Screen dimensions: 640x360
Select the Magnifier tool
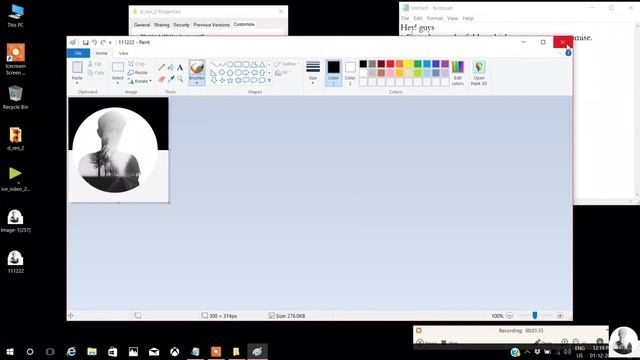[180, 79]
